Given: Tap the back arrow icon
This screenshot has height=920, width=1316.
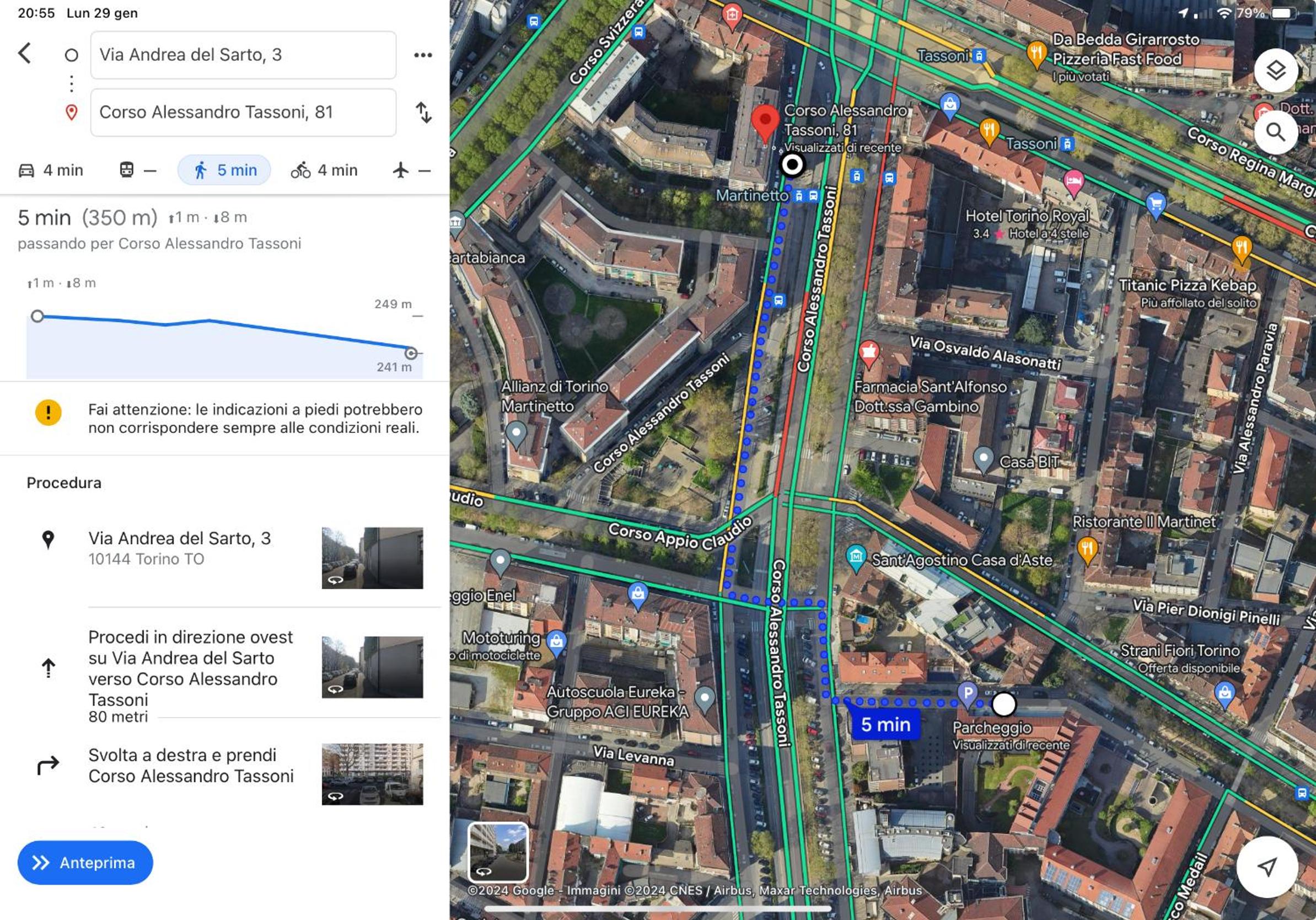Looking at the screenshot, I should (25, 54).
